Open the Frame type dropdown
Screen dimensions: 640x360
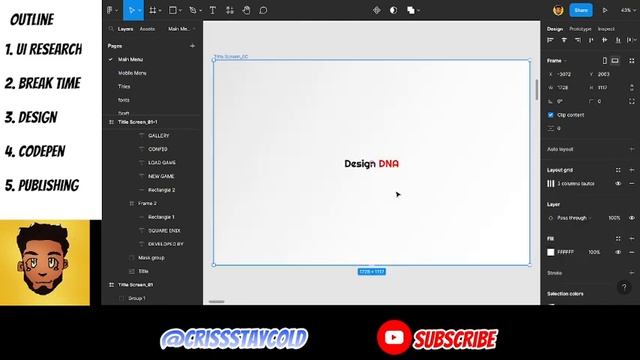[557, 60]
